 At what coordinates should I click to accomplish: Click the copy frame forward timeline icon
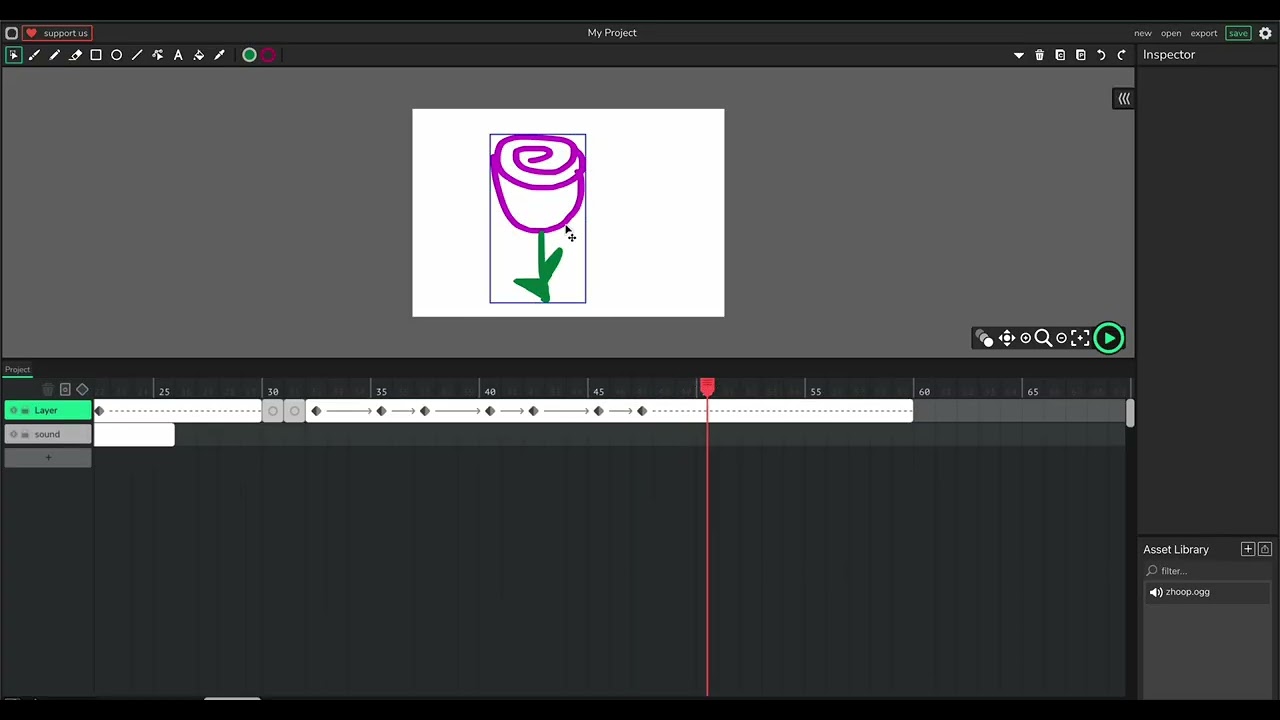(65, 390)
